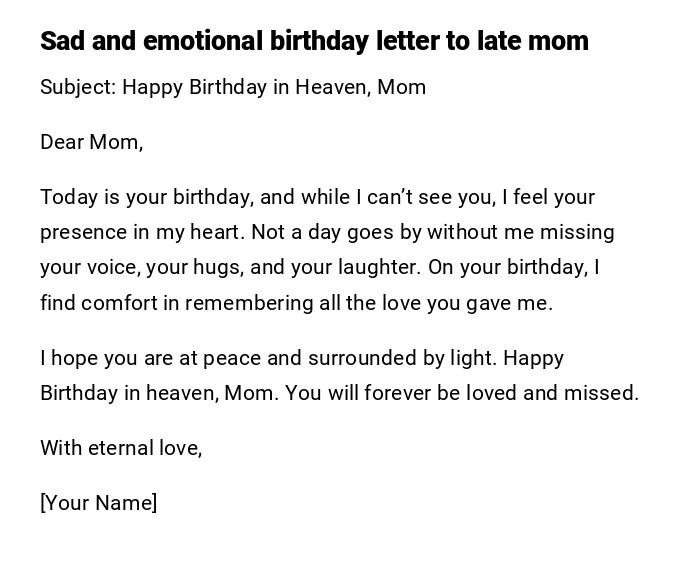Click the word "Today" starting the first paragraph
The image size is (700, 566).
(x=66, y=197)
